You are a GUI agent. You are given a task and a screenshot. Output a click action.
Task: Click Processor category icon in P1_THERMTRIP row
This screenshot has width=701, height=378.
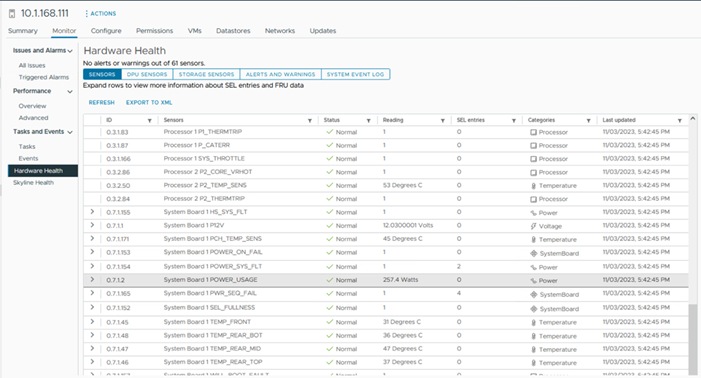click(533, 132)
